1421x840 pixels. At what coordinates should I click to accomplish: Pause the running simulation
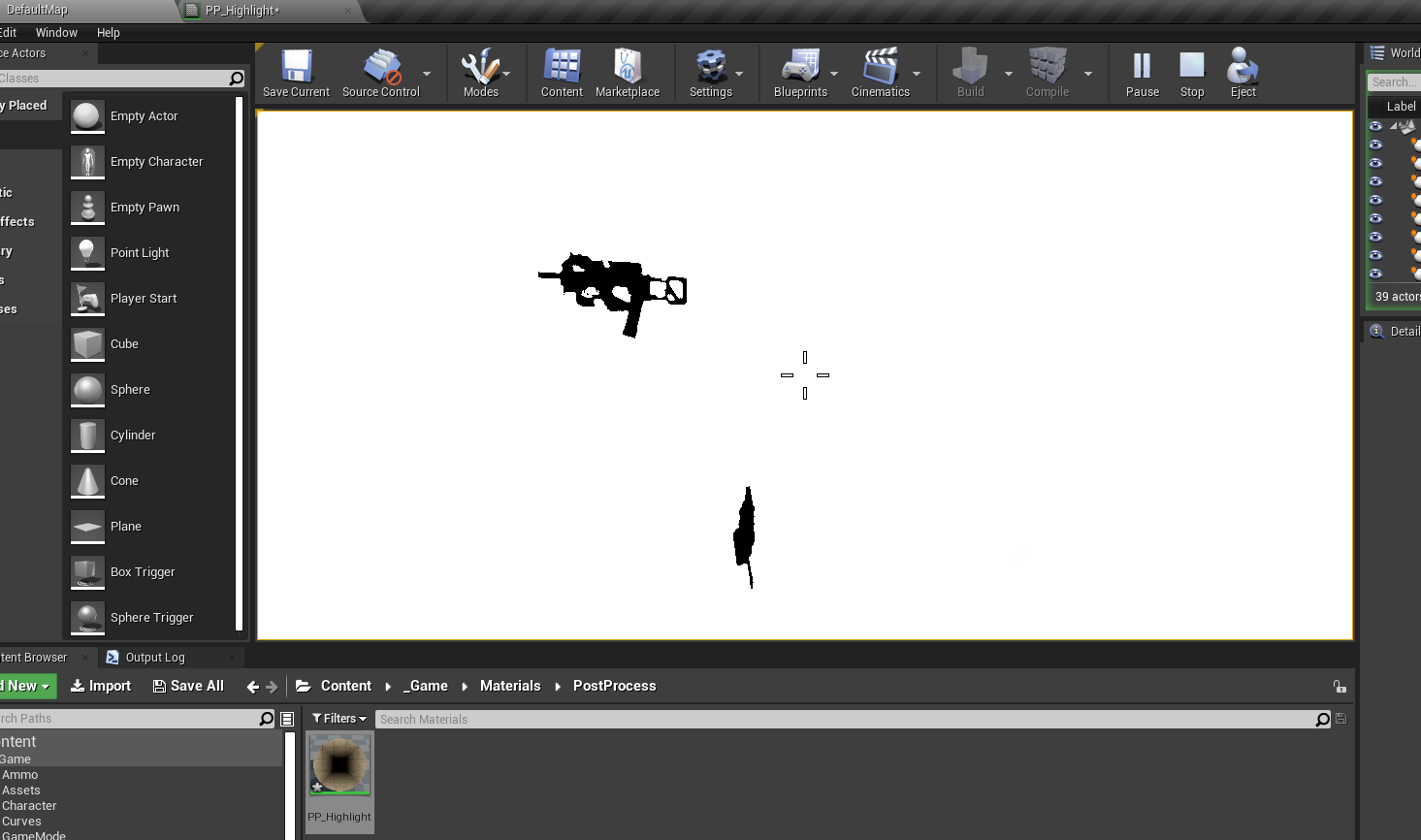pyautogui.click(x=1142, y=66)
